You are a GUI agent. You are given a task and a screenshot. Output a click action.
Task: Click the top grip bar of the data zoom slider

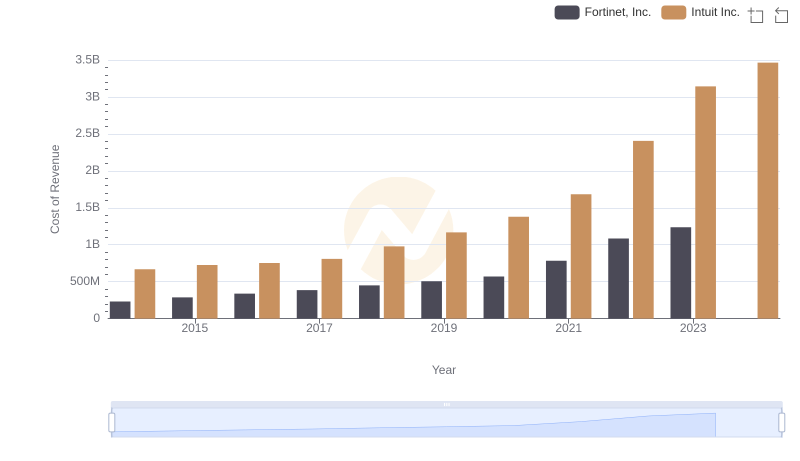446,404
